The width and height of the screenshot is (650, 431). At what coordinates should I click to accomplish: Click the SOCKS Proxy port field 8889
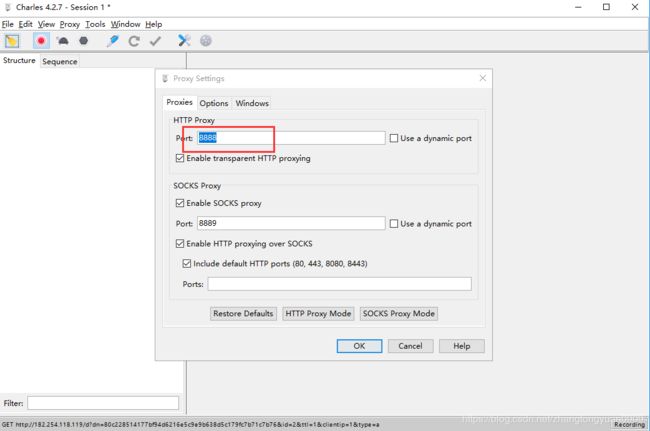point(291,223)
